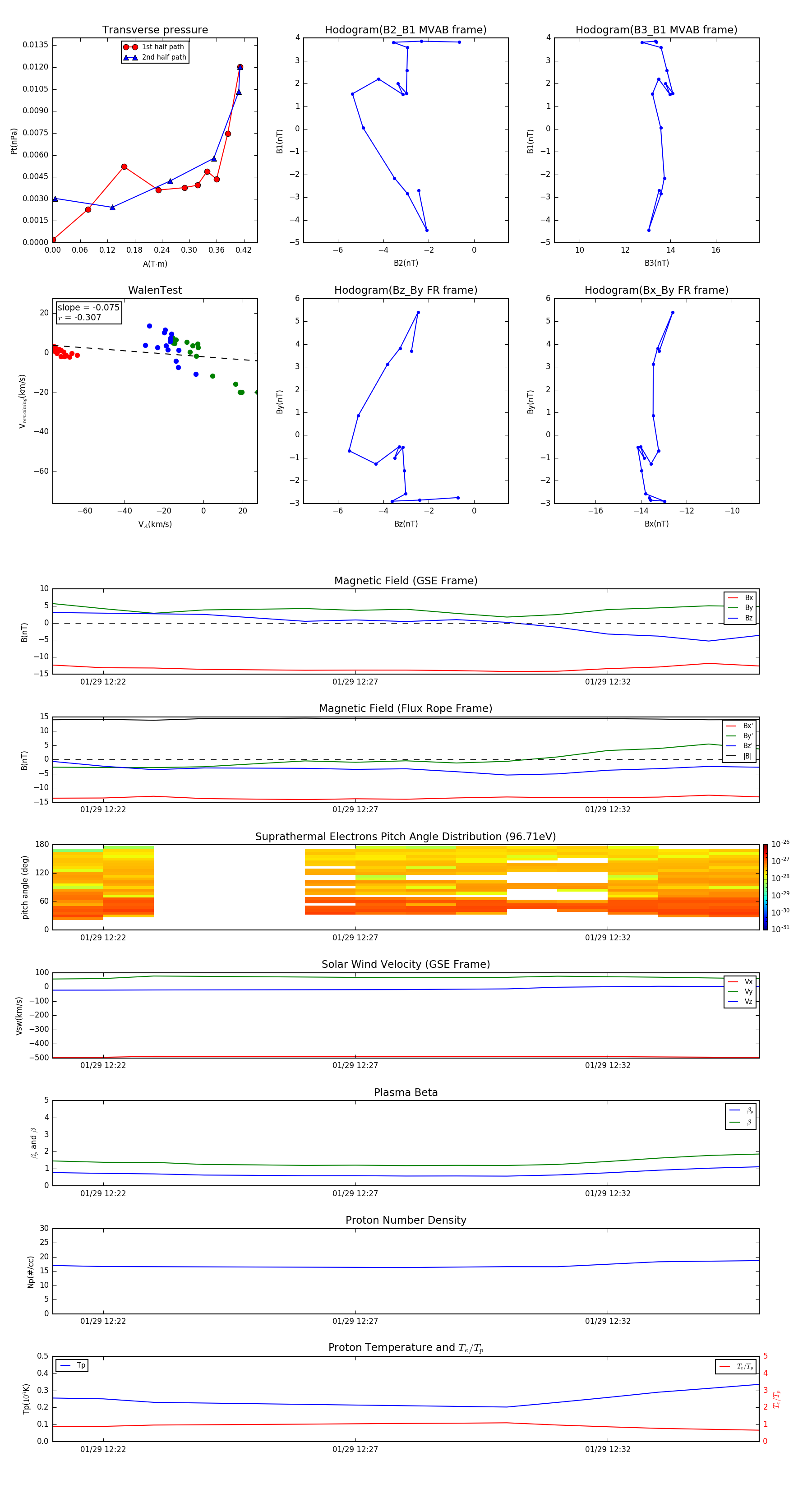Pick the |B| entry in flux rope legend

pos(739,756)
